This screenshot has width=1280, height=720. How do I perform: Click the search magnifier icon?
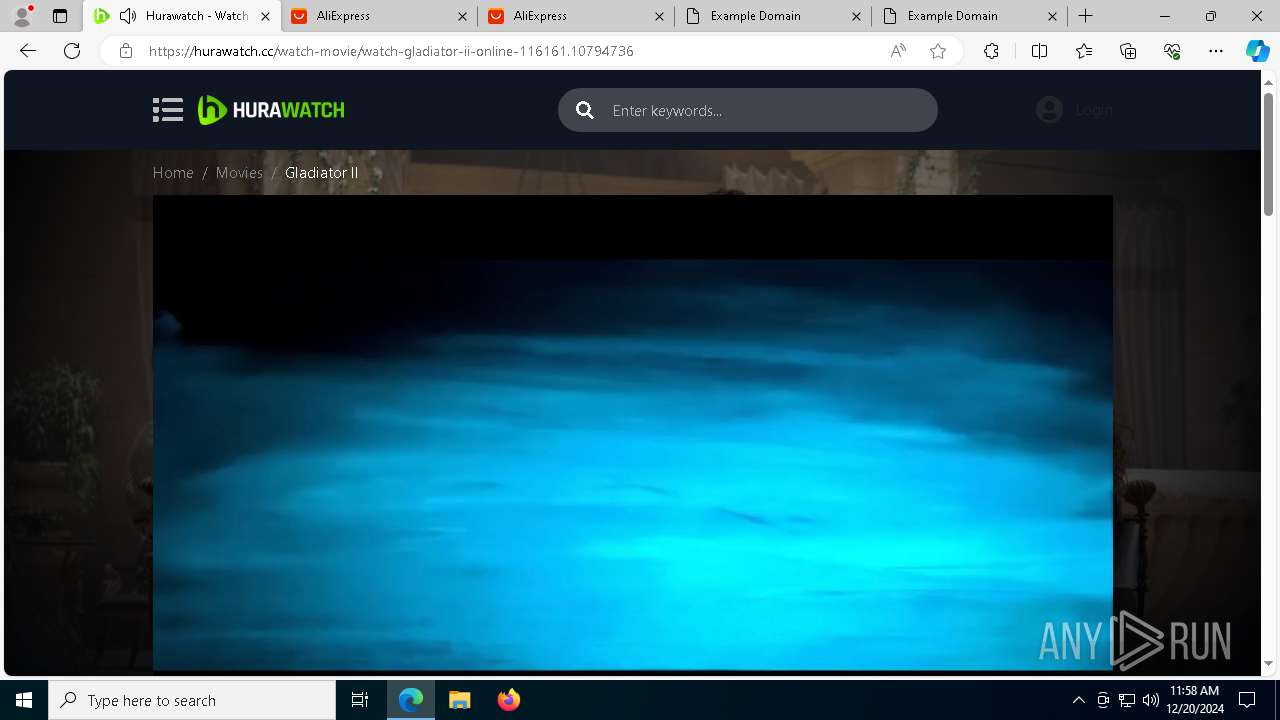pyautogui.click(x=585, y=110)
